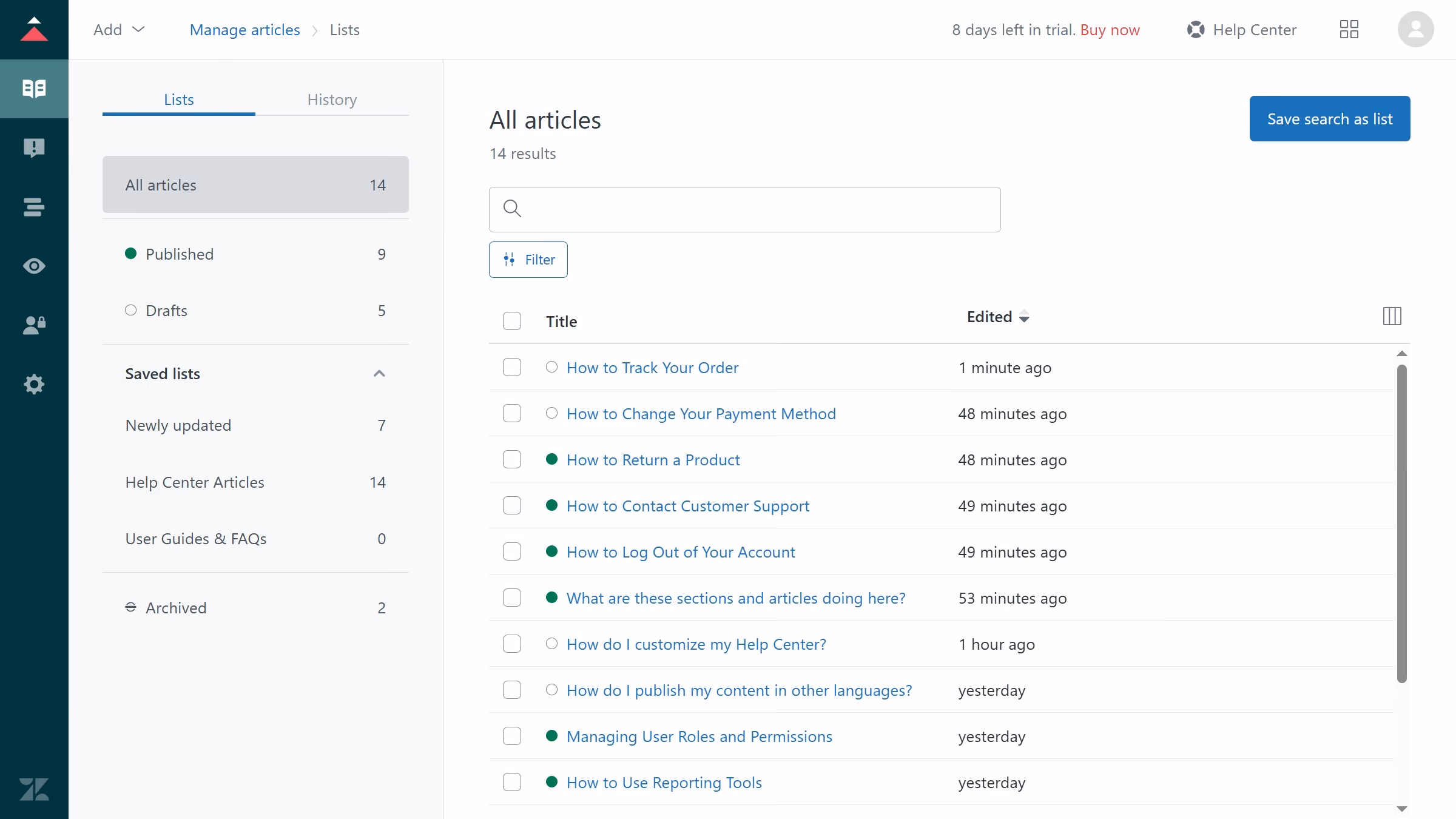
Task: Open How to Log Out of Your Account article
Action: pos(681,552)
